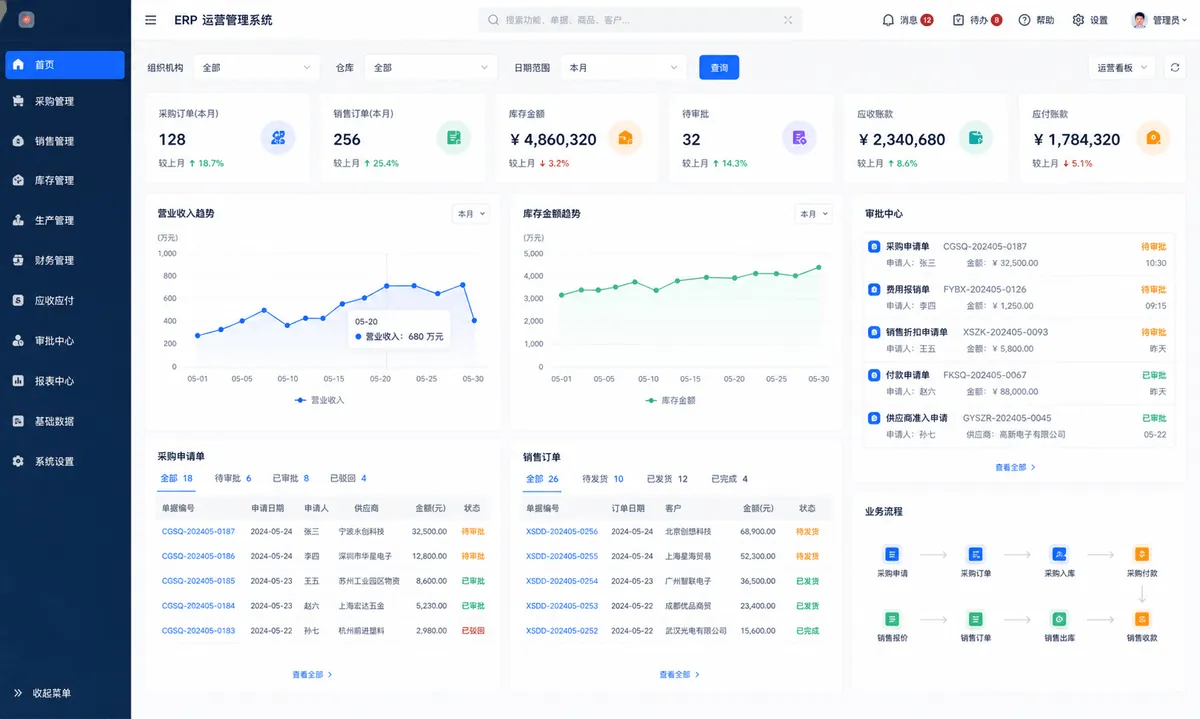Click the 销售报价 workflow icon
The height and width of the screenshot is (719, 1200).
[892, 619]
